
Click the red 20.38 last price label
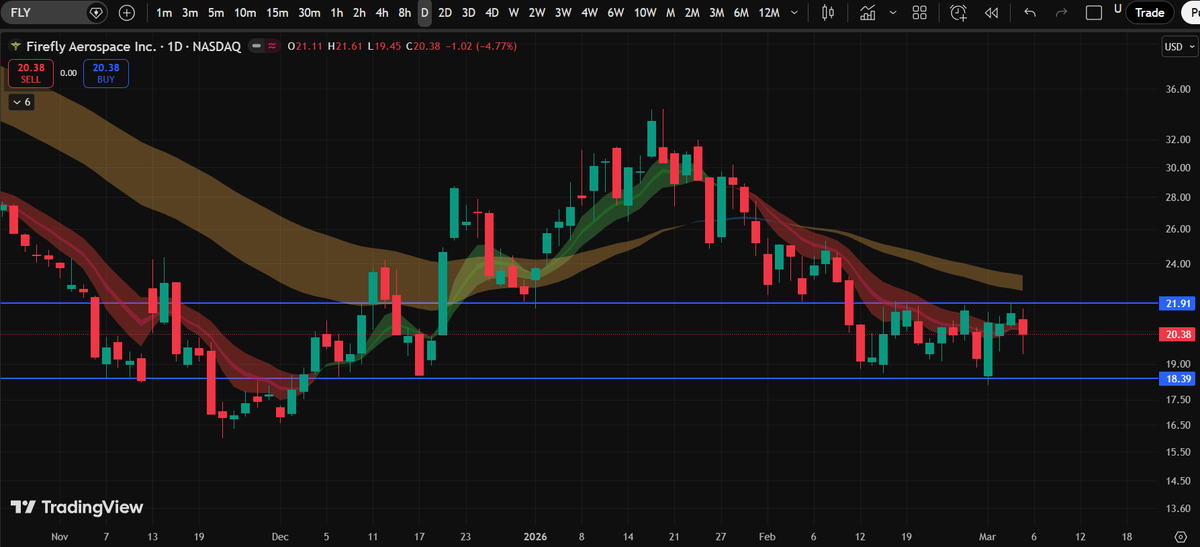1180,335
